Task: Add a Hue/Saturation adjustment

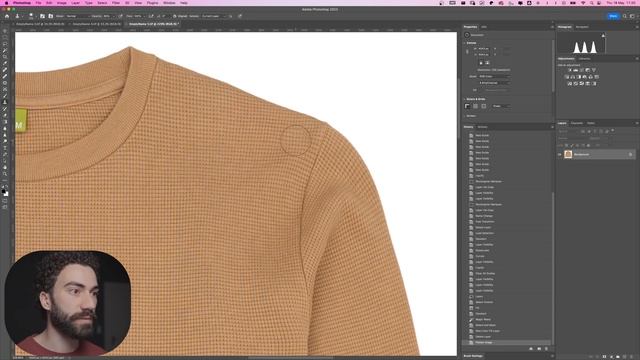Action: point(567,77)
